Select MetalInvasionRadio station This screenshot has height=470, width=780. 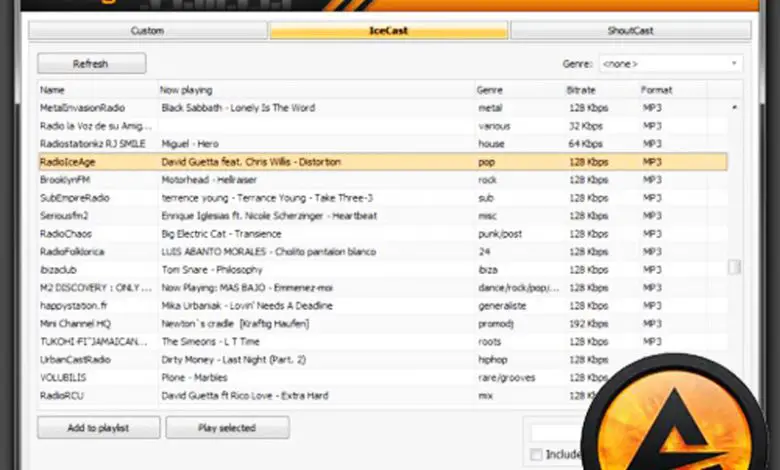click(83, 108)
